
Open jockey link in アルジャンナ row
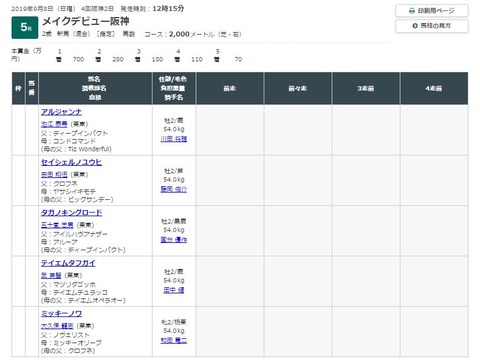(174, 139)
